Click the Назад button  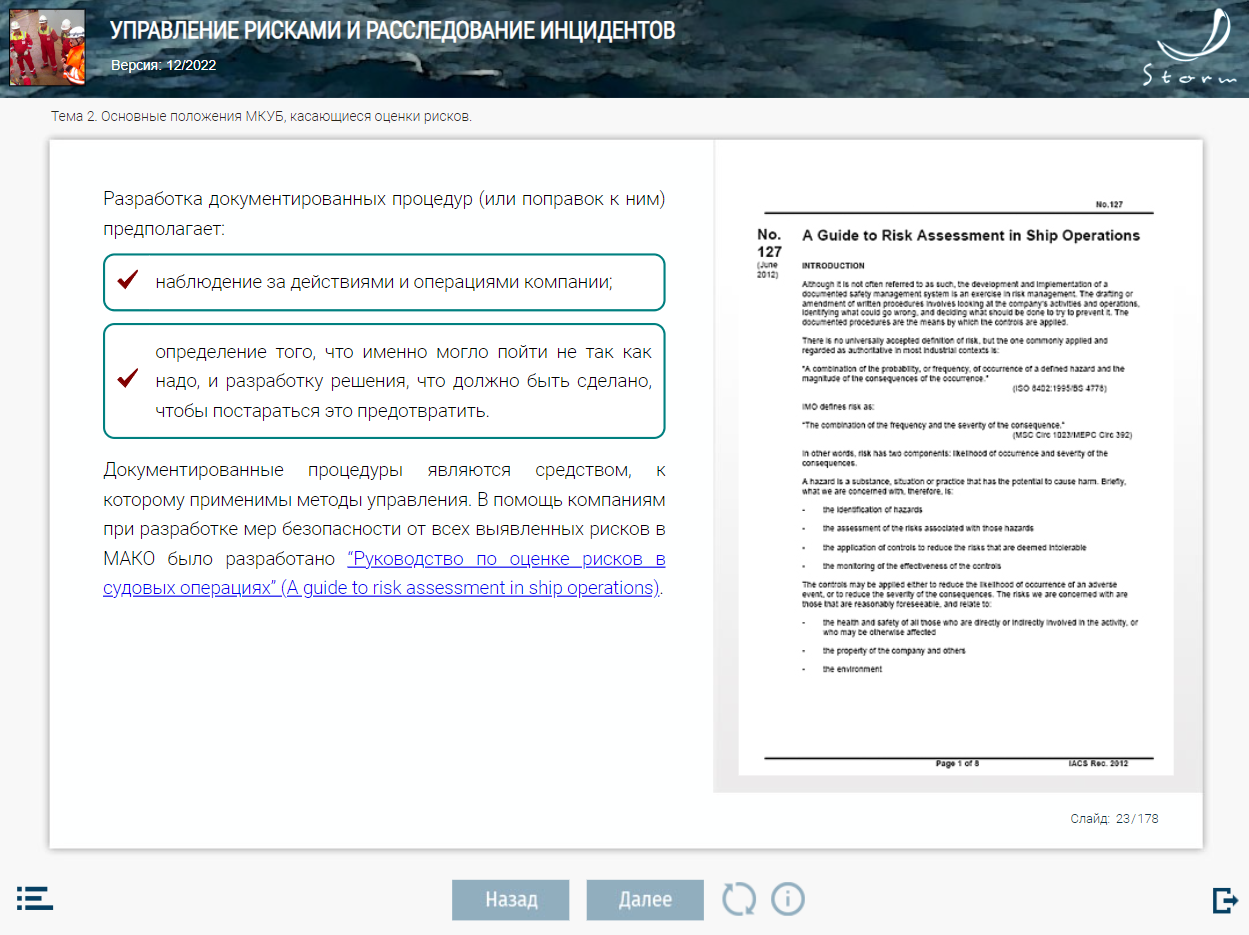click(x=511, y=899)
